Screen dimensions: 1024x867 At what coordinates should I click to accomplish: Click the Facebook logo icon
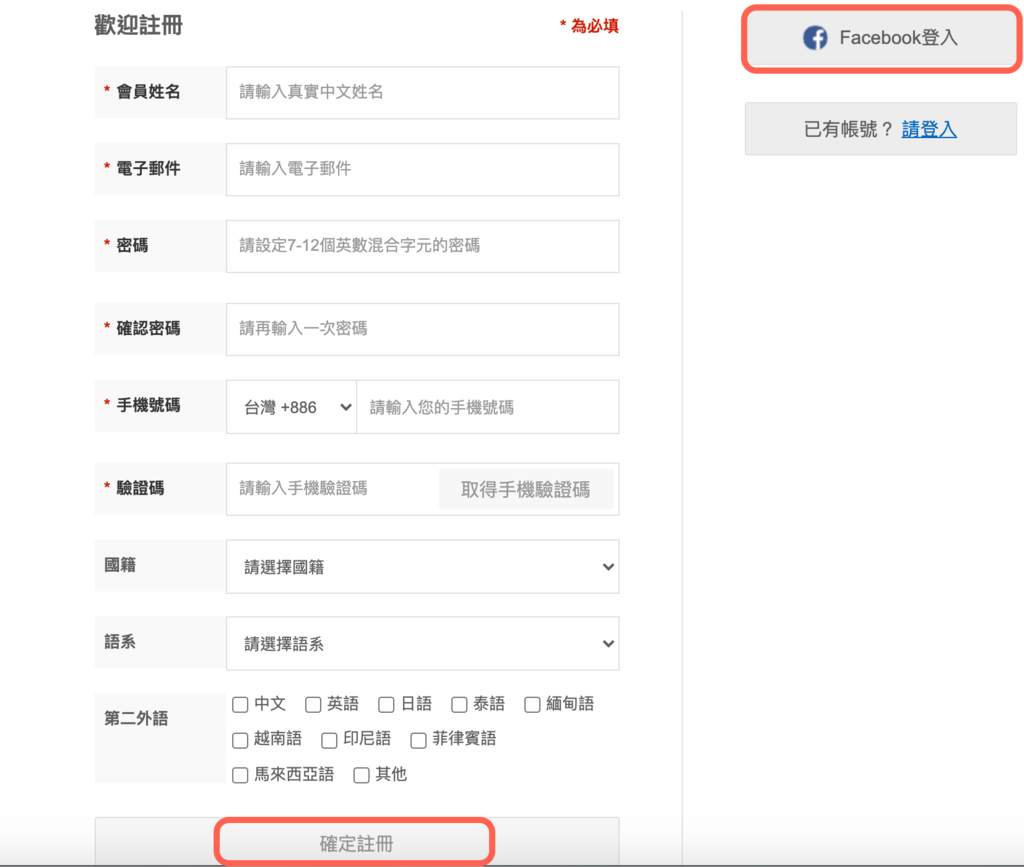[816, 37]
